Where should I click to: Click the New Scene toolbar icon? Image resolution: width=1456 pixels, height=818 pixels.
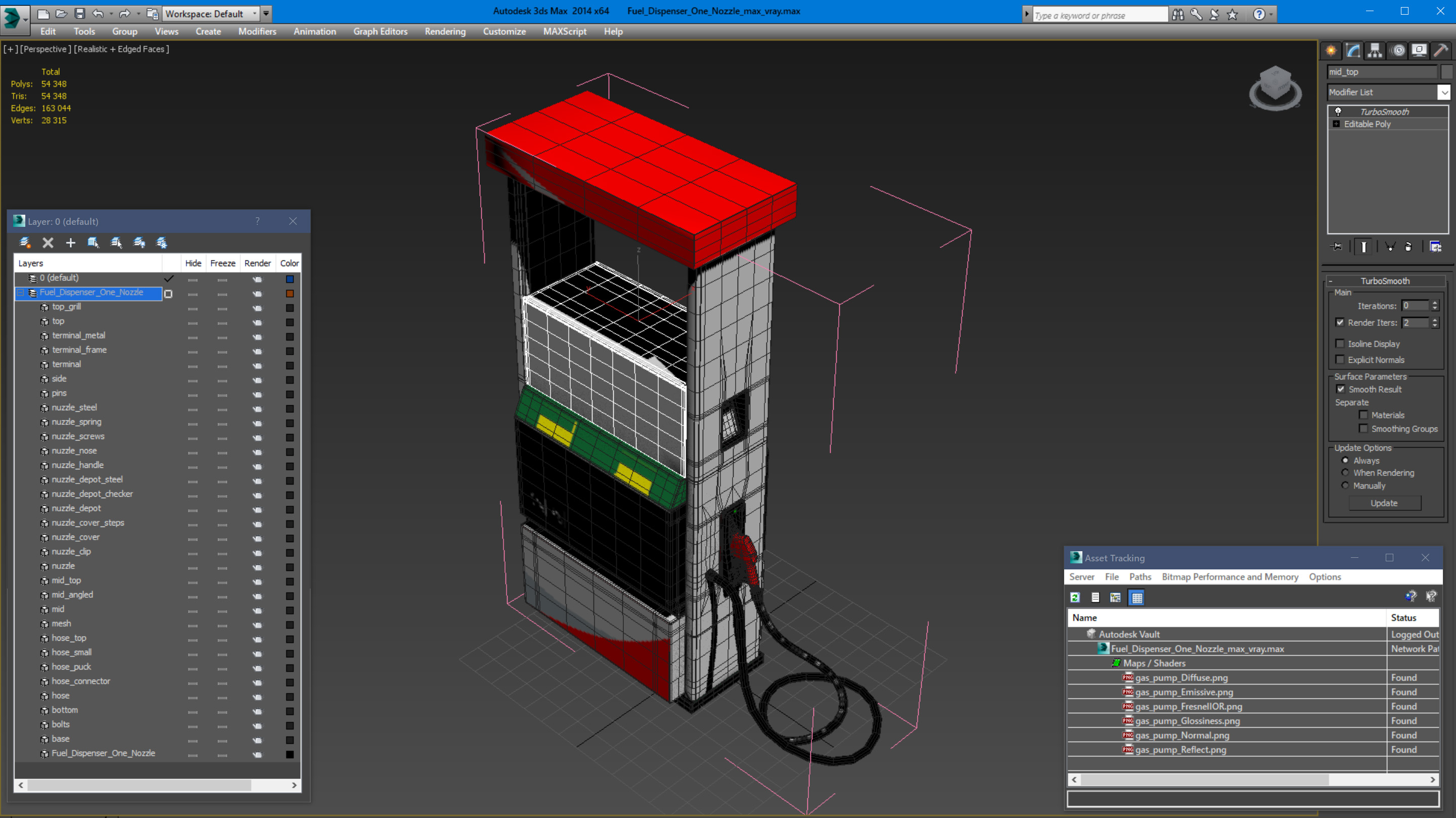point(43,13)
